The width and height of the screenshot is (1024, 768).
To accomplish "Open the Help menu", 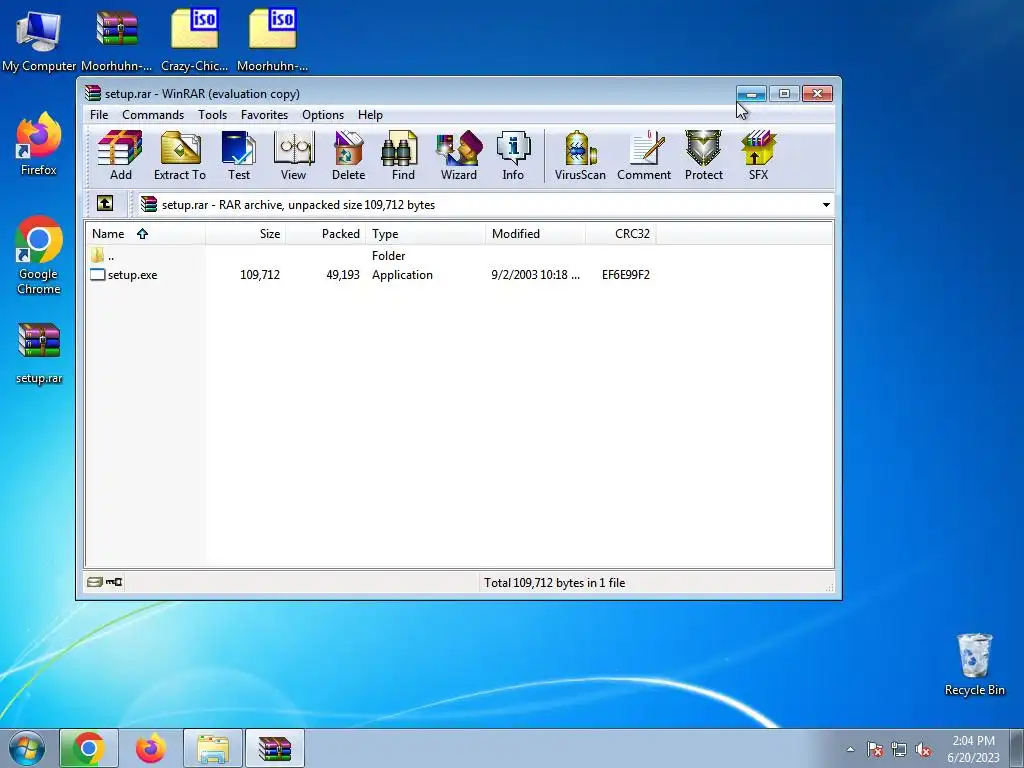I will (x=370, y=115).
